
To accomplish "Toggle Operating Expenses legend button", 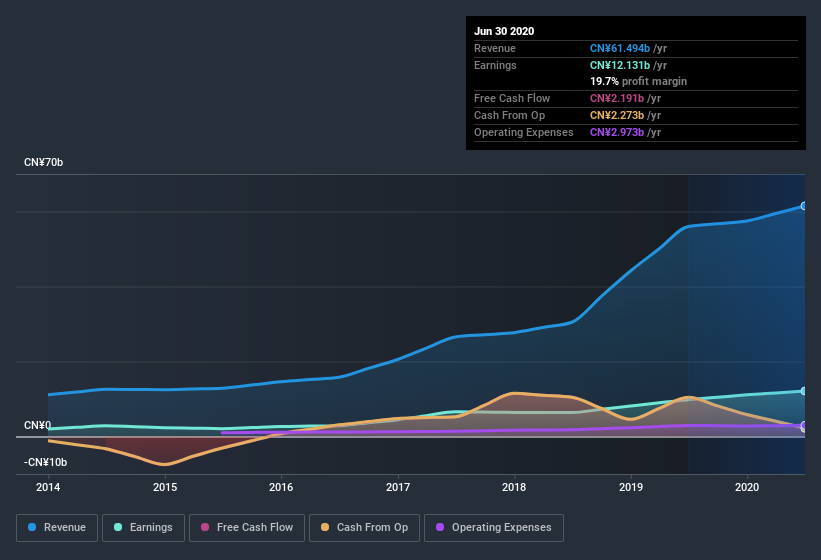I will (x=493, y=527).
